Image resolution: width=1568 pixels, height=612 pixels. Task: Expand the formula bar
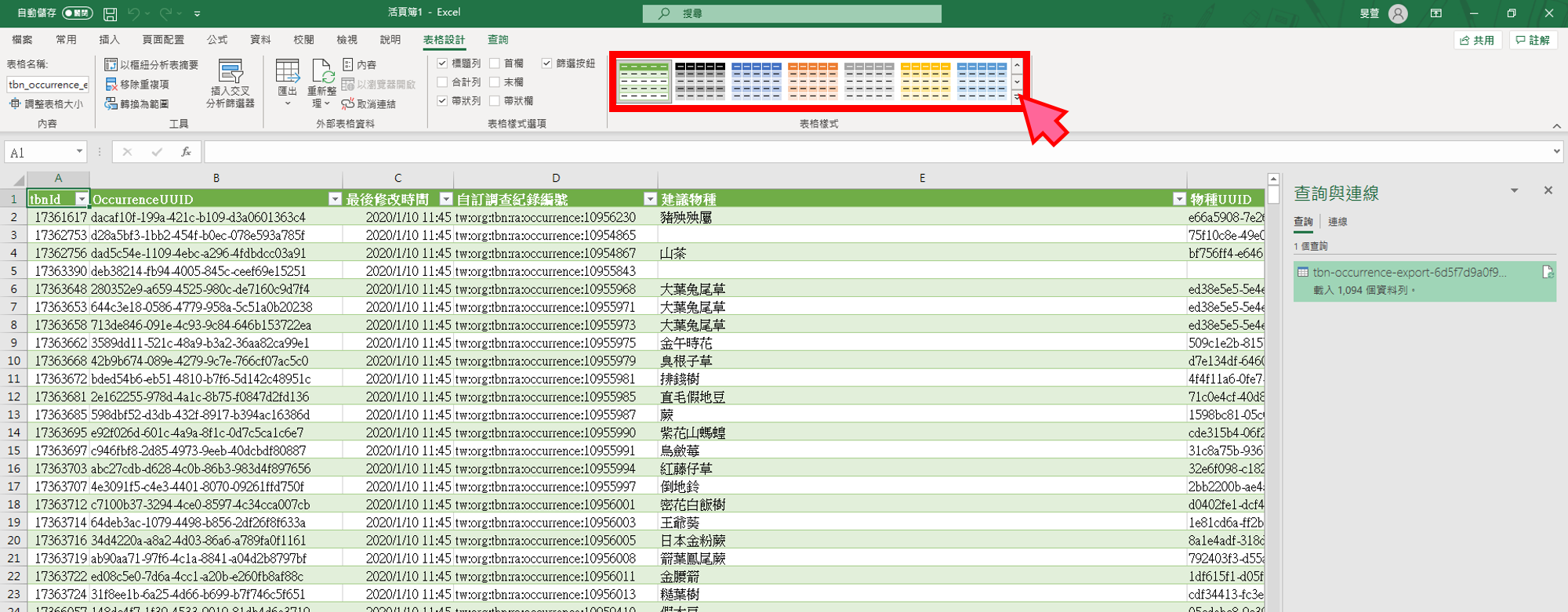coord(1557,152)
